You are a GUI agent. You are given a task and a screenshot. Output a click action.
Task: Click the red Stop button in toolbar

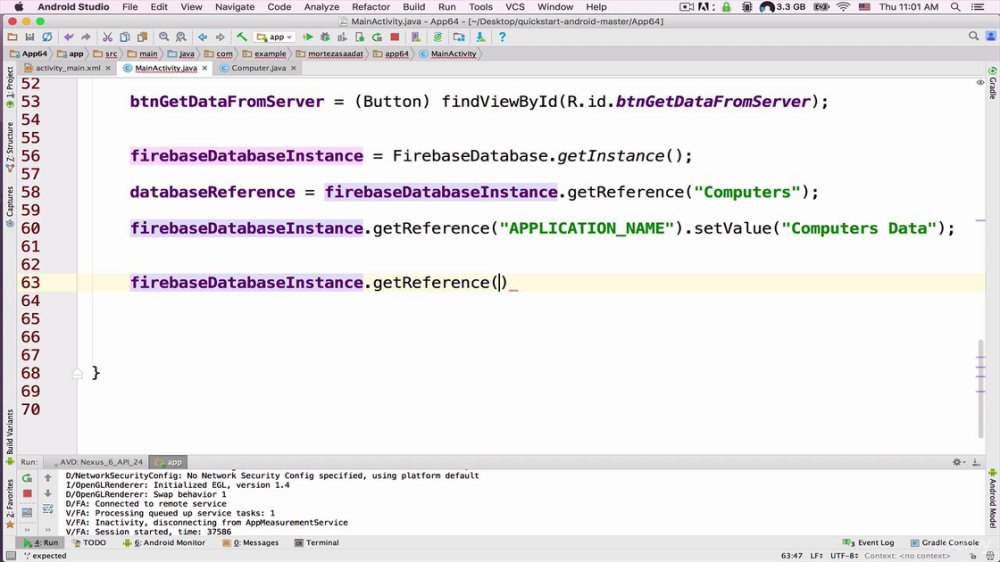(x=395, y=37)
